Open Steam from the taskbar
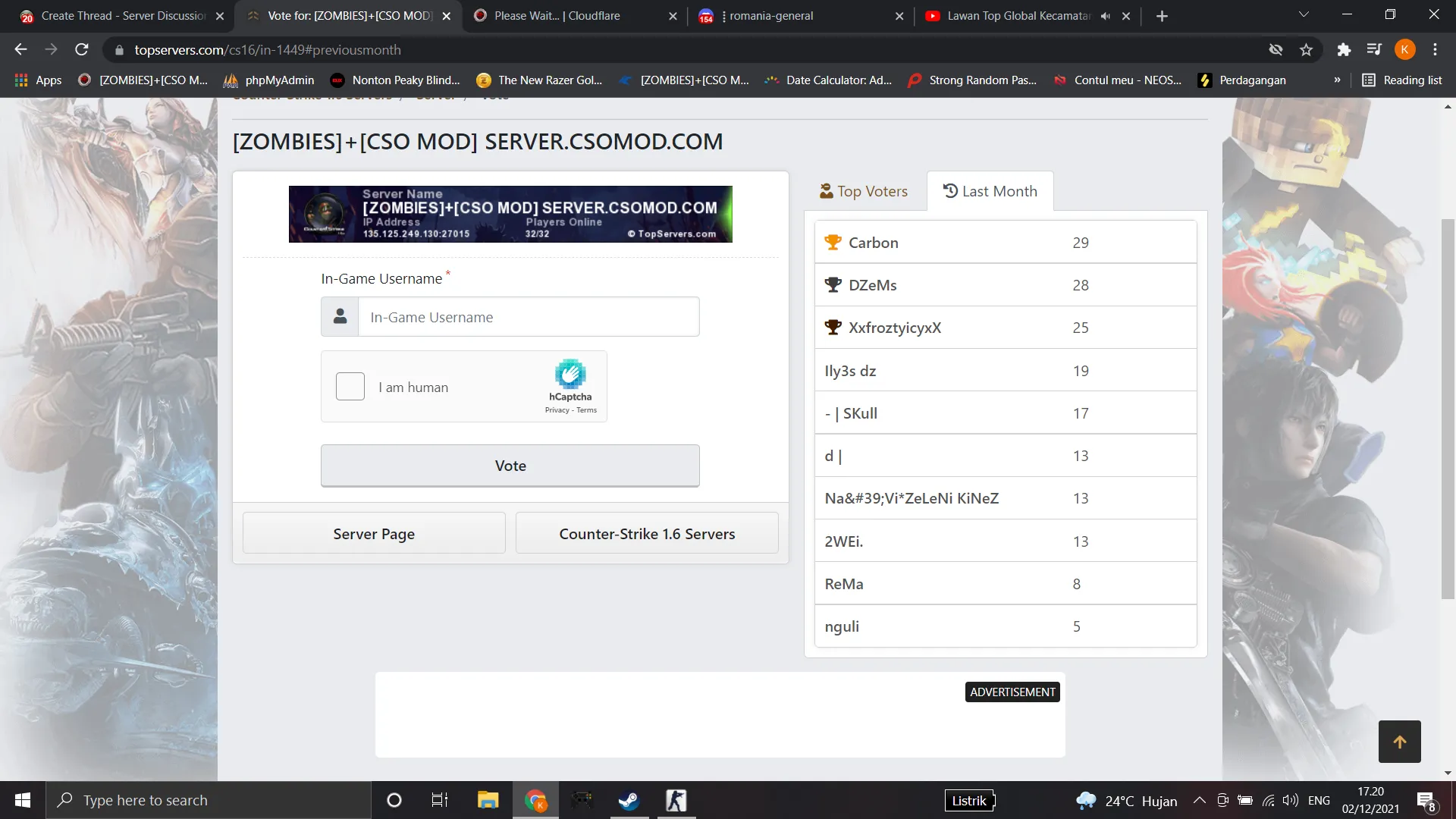Screen dimensions: 1456x819 pos(629,800)
